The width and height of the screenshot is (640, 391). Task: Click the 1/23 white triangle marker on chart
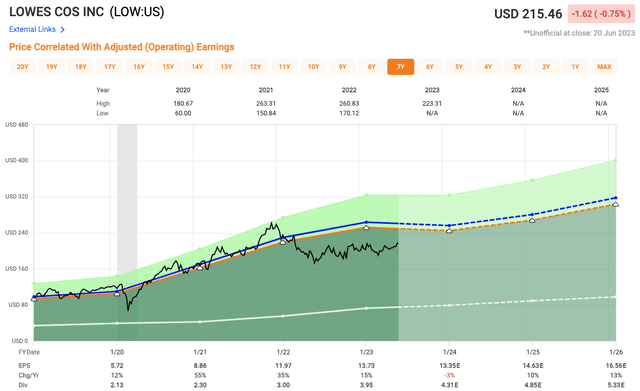(366, 227)
